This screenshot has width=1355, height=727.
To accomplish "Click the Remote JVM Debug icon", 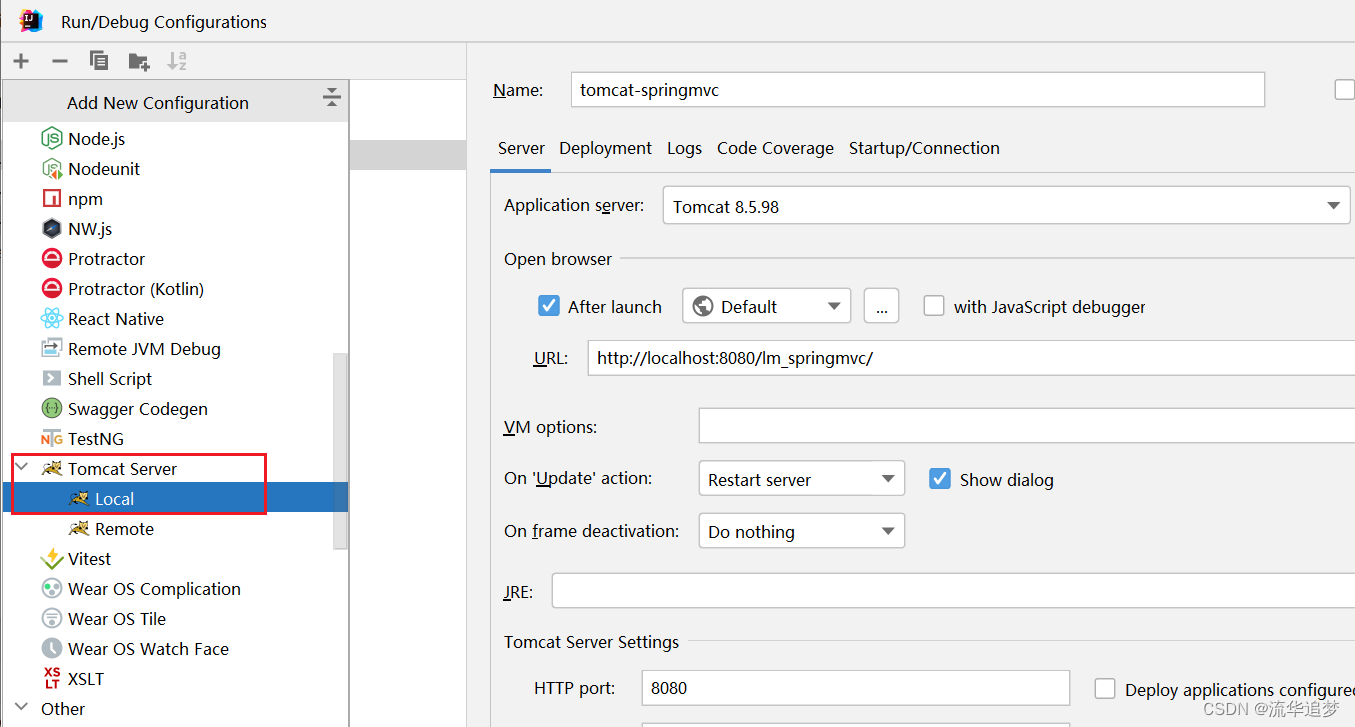I will click(52, 349).
